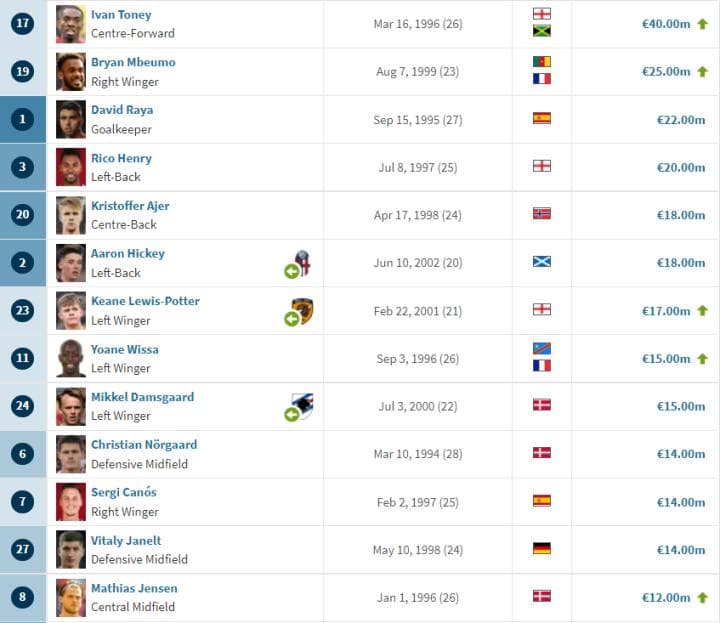Screen dimensions: 720x623
Task: Open Ivan Toney player profile link
Action: (121, 15)
